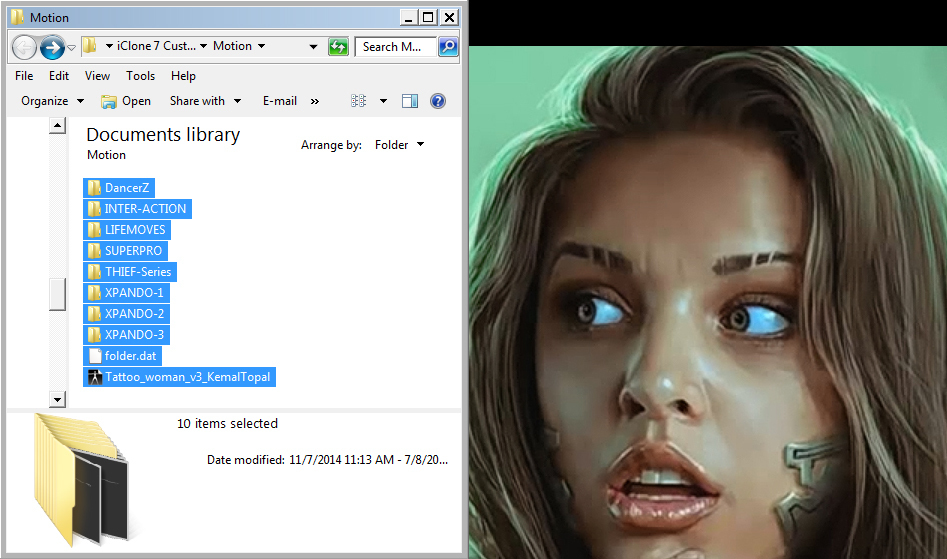The width and height of the screenshot is (947, 559).
Task: Click the nav pane scrollbar thumb
Action: [57, 295]
